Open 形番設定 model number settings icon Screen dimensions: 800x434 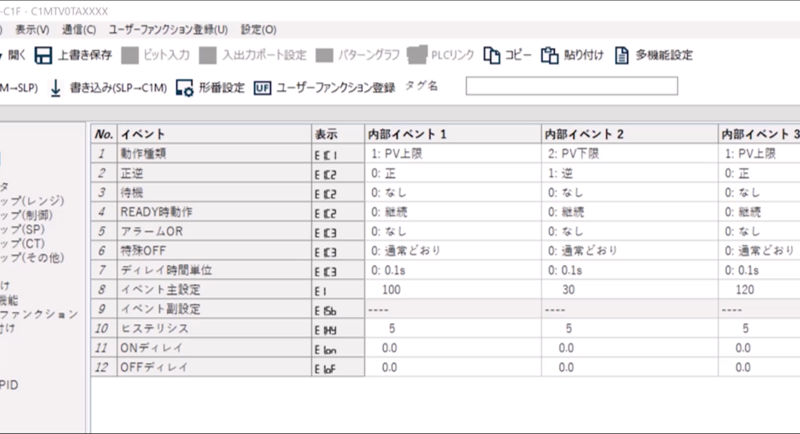184,87
